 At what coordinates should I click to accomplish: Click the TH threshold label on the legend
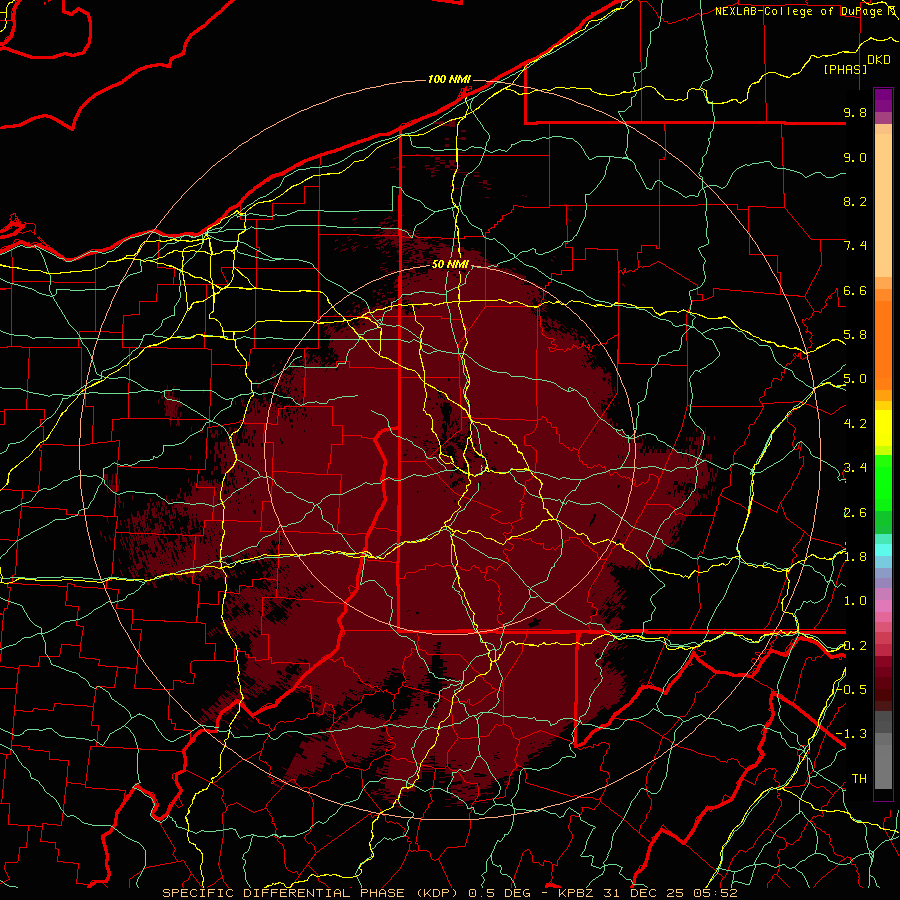pos(859,779)
